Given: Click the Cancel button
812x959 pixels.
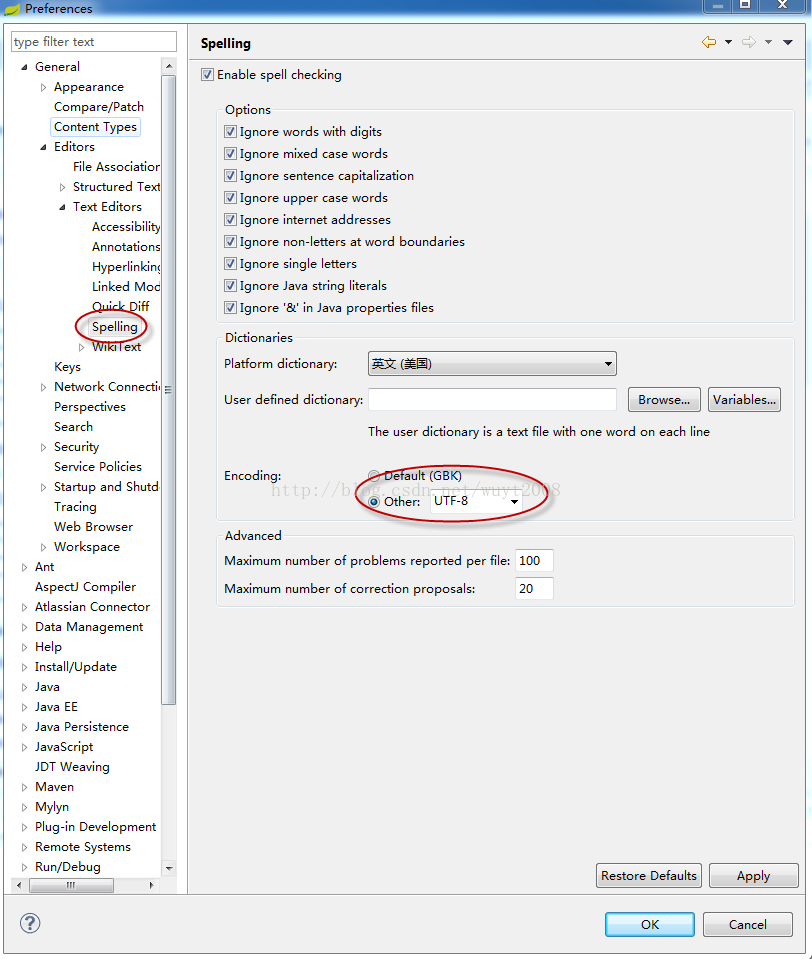Looking at the screenshot, I should (x=748, y=925).
